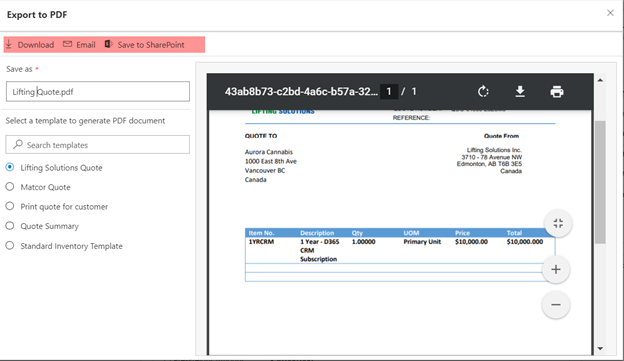Close the Export to PDF dialog
This screenshot has width=624, height=361.
pyautogui.click(x=610, y=13)
